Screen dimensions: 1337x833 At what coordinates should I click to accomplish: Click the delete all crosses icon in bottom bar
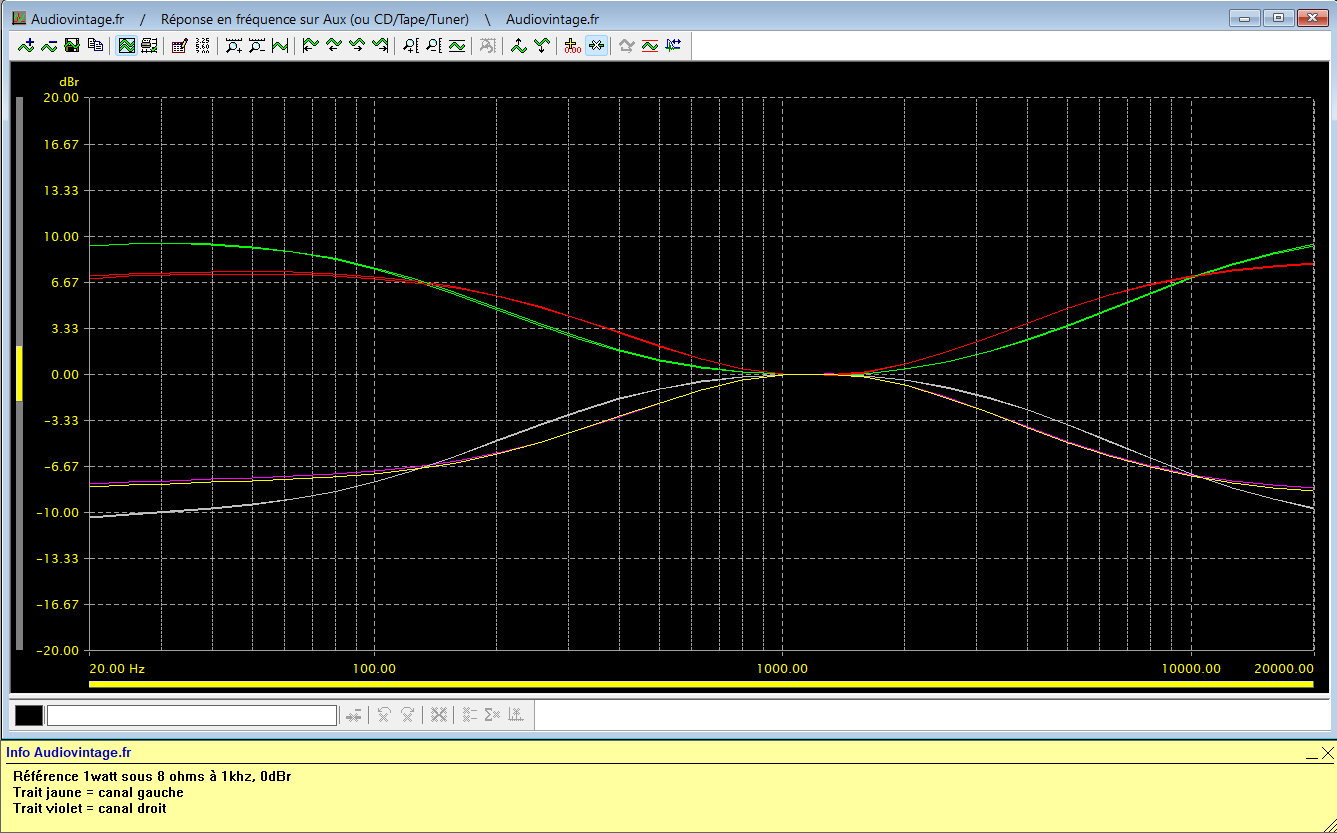pos(438,715)
